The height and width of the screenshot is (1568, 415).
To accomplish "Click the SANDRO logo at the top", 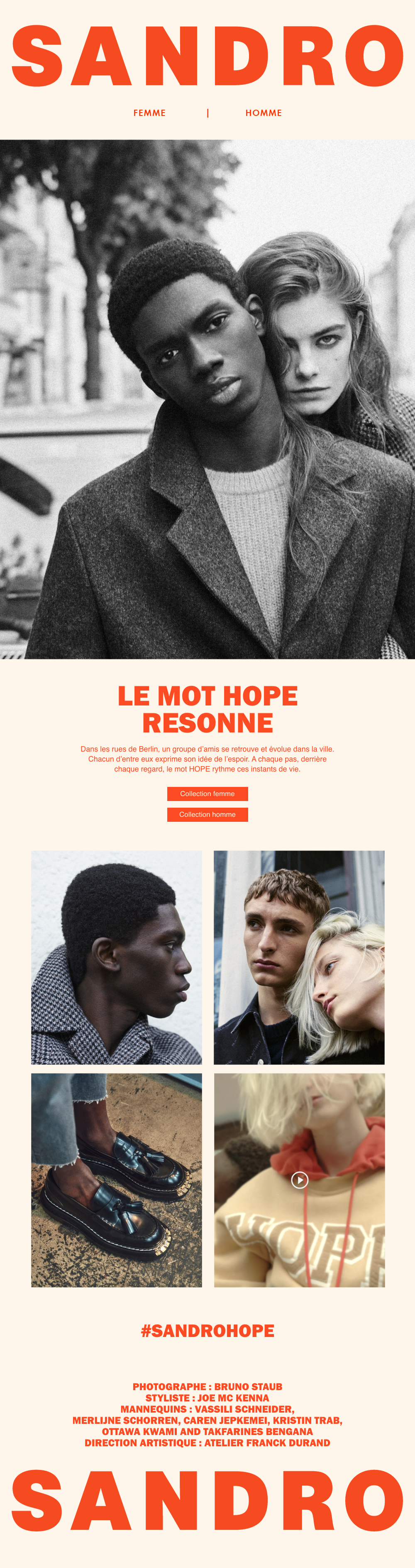I will (x=207, y=56).
